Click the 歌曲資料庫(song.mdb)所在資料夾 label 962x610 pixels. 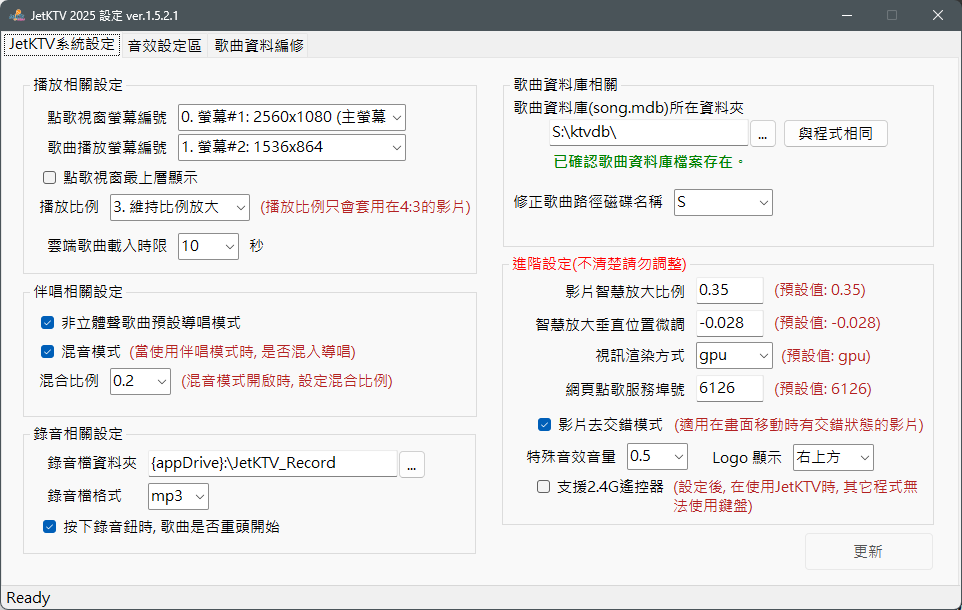coord(629,108)
